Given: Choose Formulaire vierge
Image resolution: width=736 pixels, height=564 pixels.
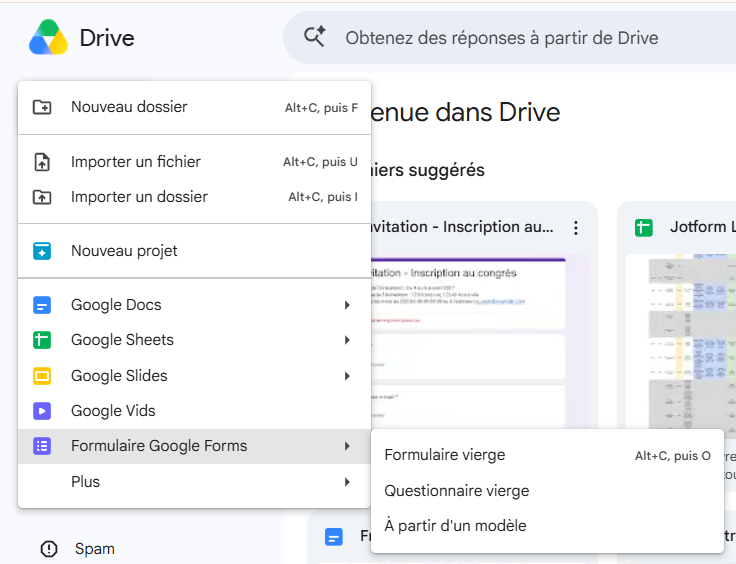Looking at the screenshot, I should click(547, 455).
